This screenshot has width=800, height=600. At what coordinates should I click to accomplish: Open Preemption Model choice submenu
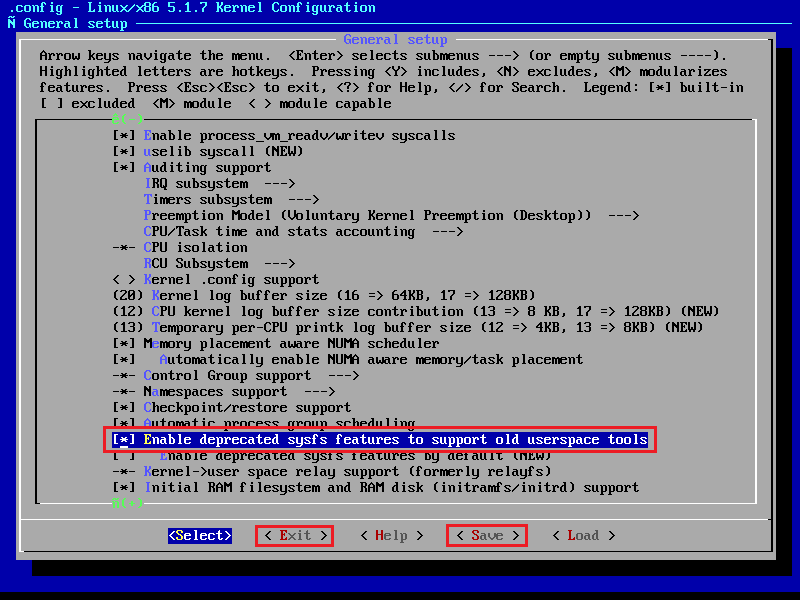391,216
